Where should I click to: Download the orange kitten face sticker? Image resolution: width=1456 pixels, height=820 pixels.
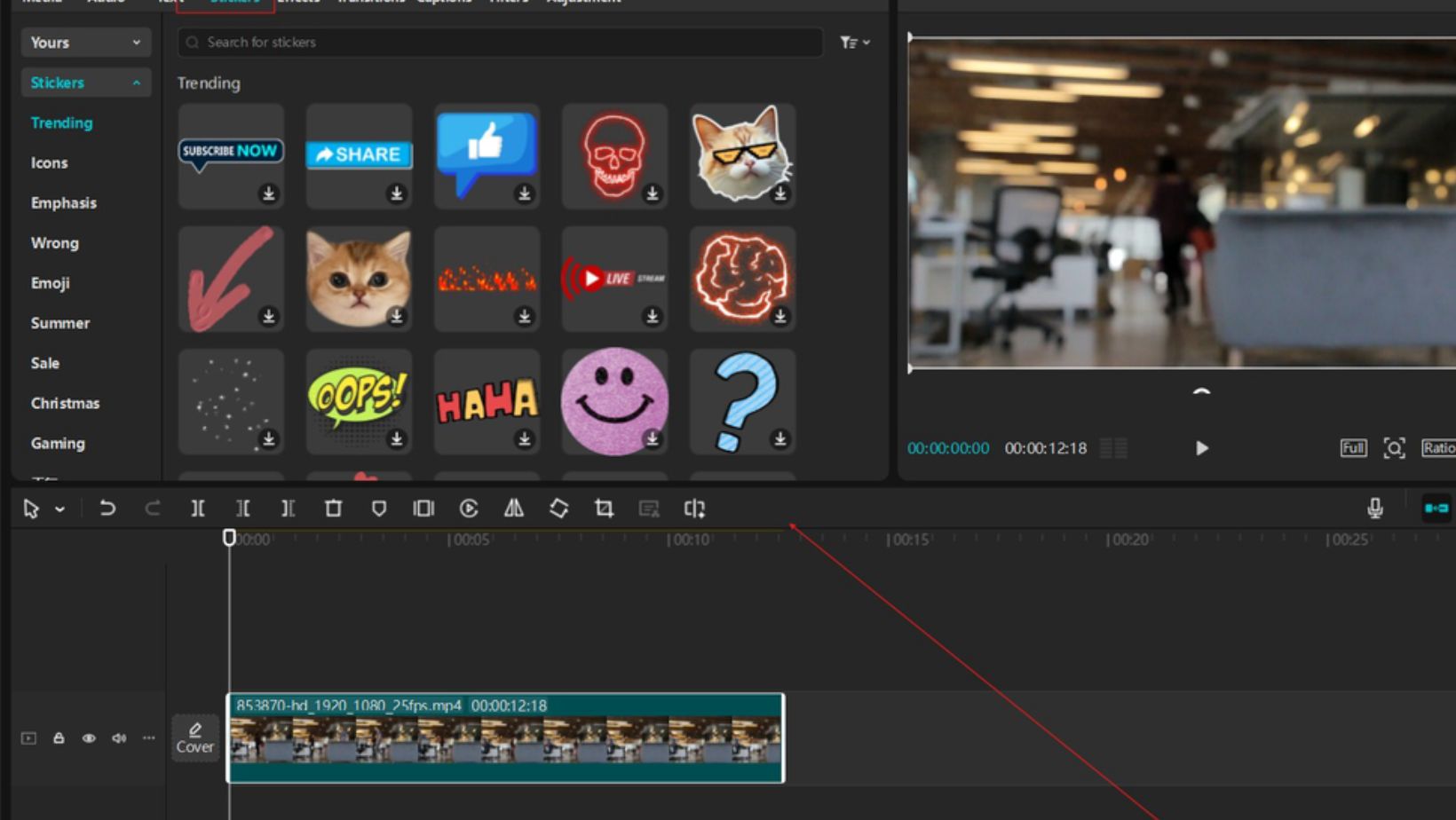[396, 316]
